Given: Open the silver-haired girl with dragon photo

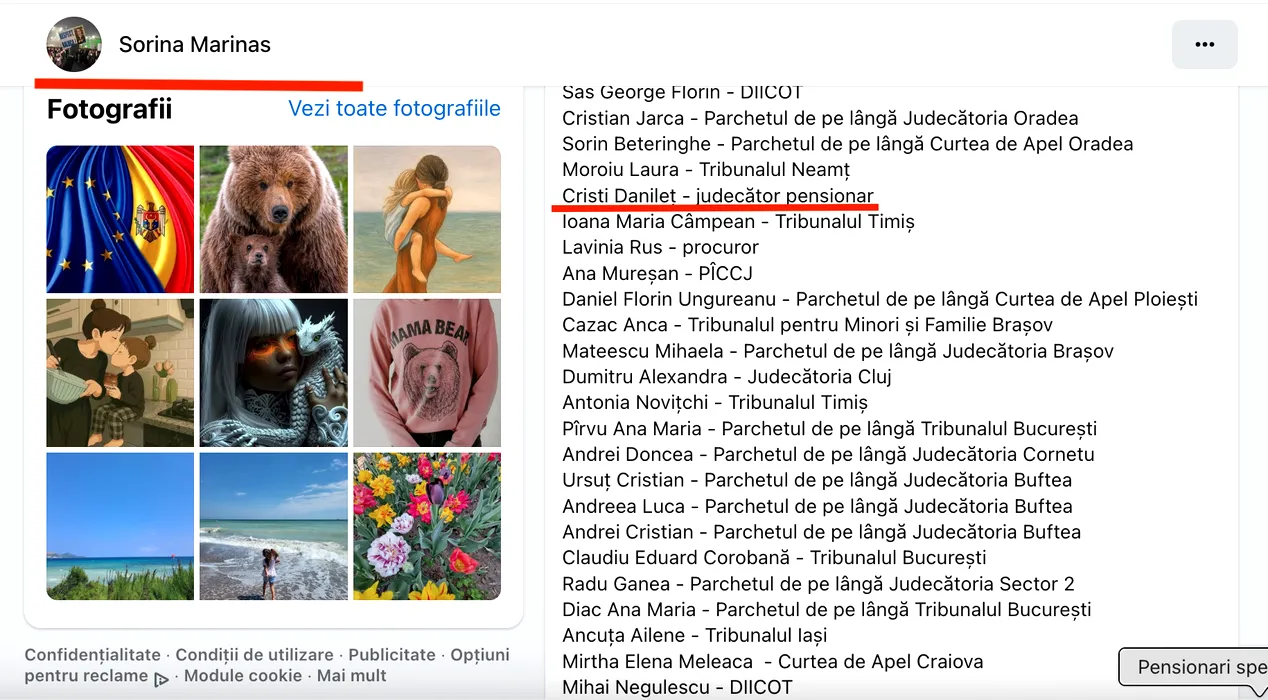Looking at the screenshot, I should pos(274,372).
